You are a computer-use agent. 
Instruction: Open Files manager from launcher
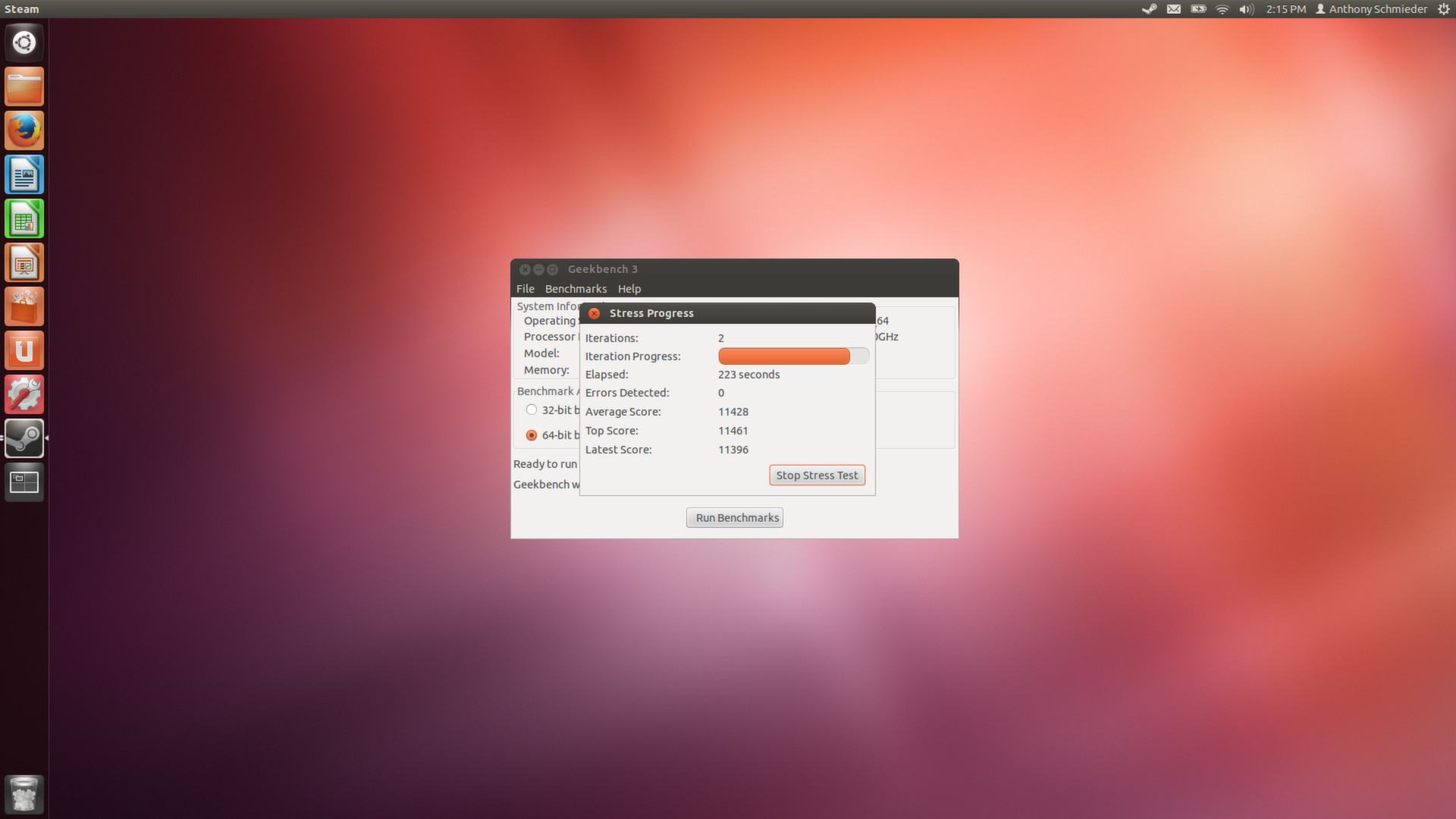pos(24,86)
